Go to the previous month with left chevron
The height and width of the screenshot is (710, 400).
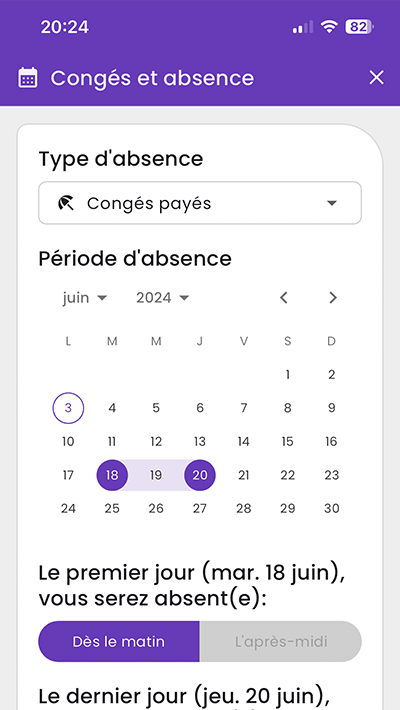pos(284,297)
